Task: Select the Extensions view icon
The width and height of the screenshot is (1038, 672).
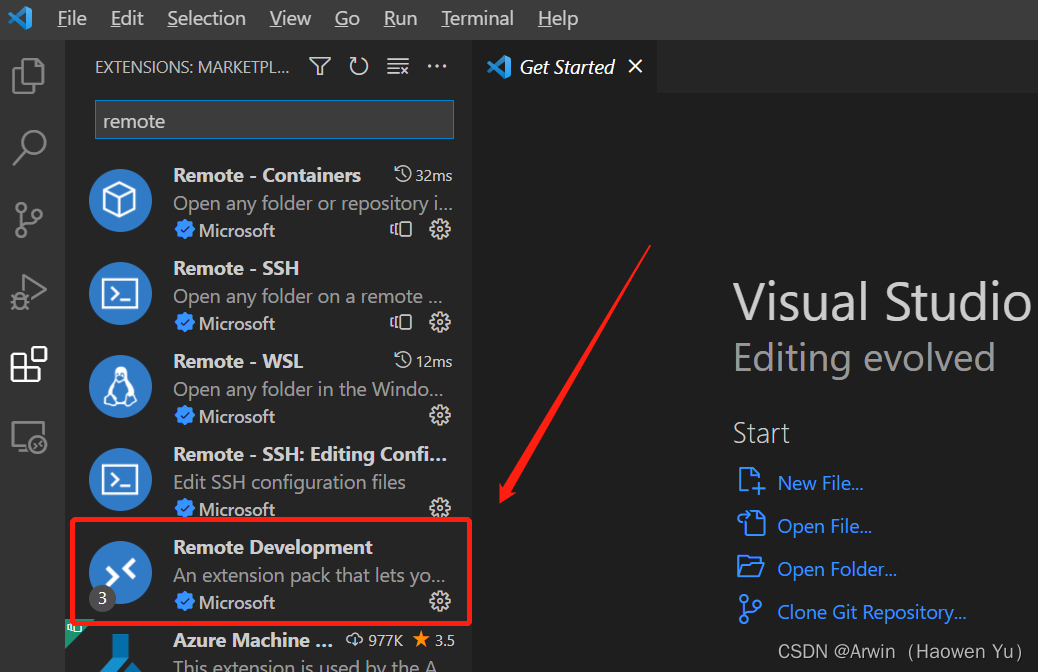Action: tap(28, 364)
